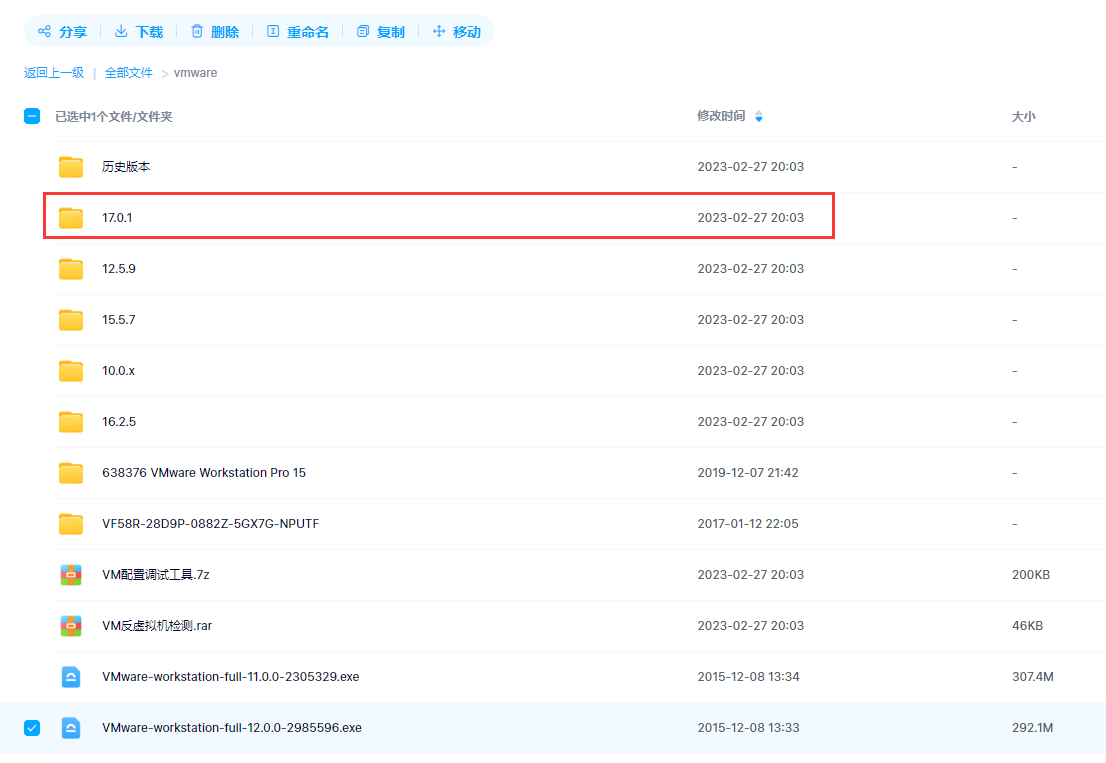Toggle sort arrow beside 修改时间
The width and height of the screenshot is (1106, 763).
click(759, 116)
